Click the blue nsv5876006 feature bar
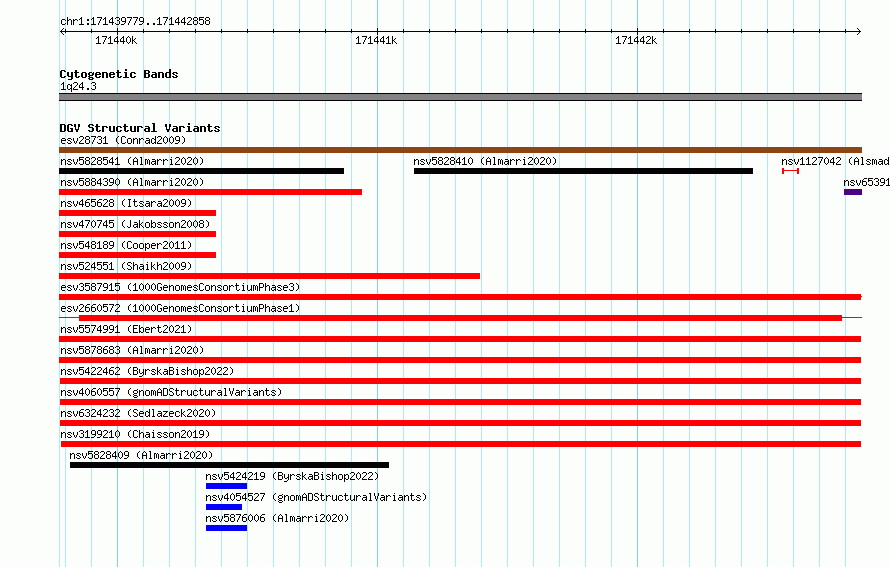This screenshot has height=567, width=890. coord(226,528)
